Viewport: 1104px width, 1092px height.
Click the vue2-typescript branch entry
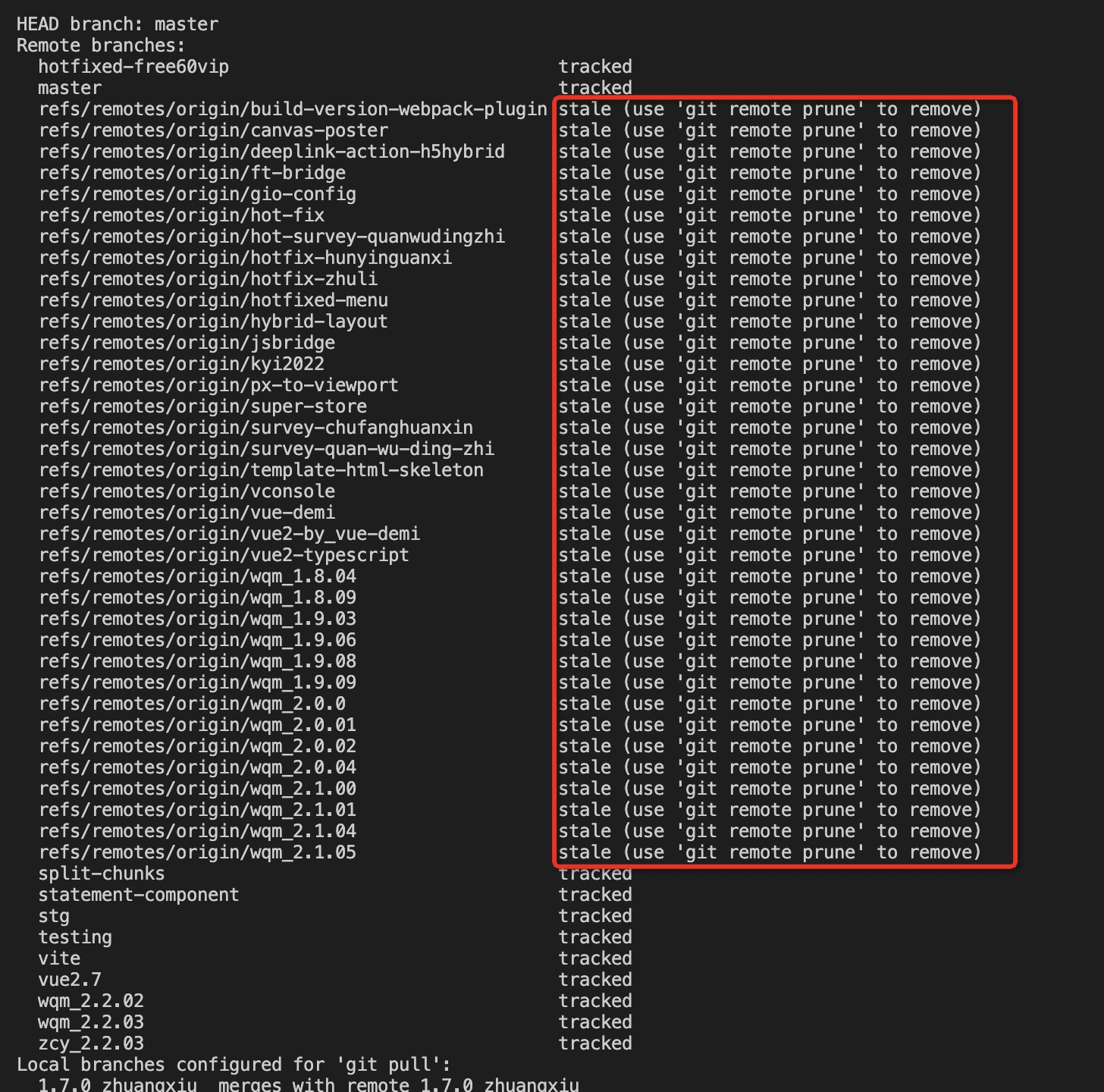click(224, 555)
